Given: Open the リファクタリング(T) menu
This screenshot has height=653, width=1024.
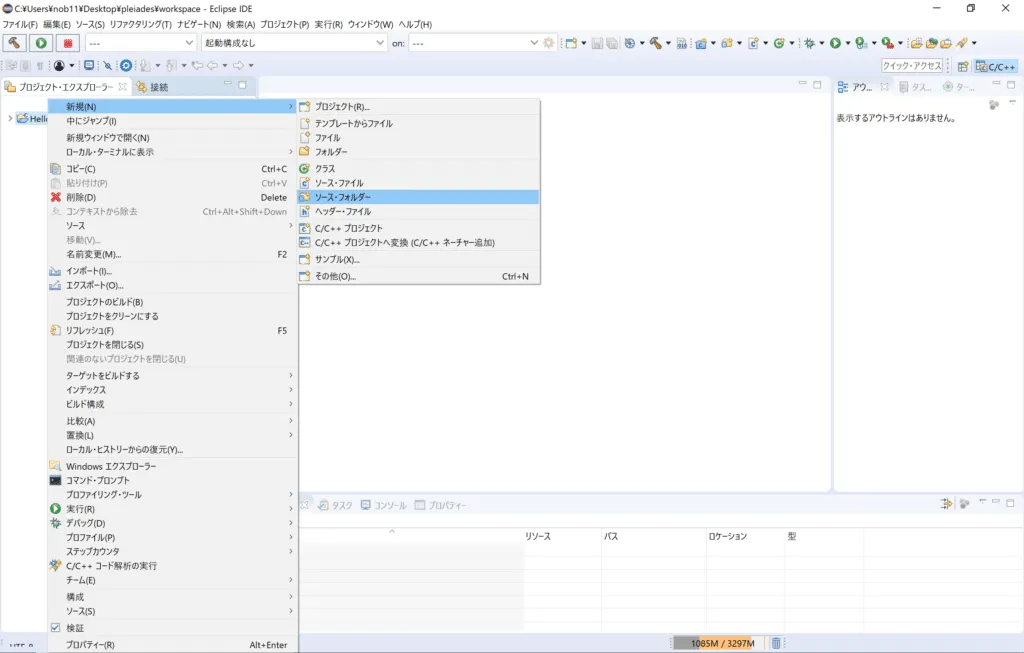Looking at the screenshot, I should click(x=140, y=24).
